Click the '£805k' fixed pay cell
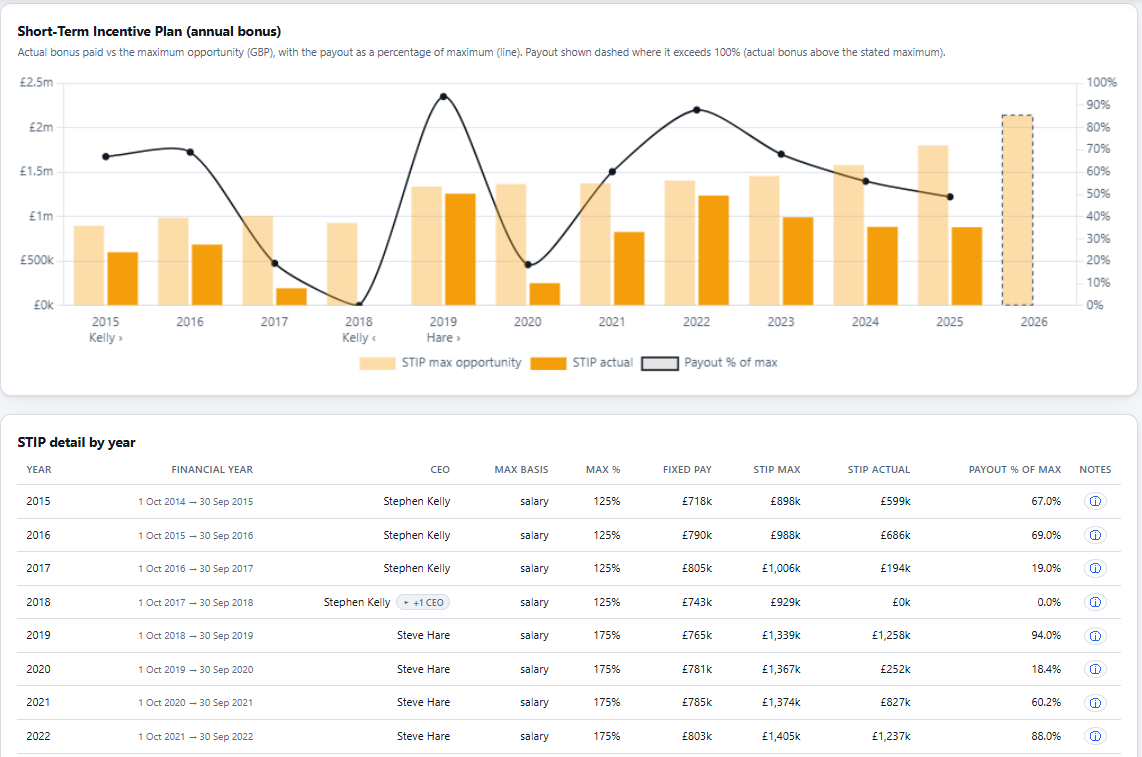Viewport: 1142px width, 757px height. (697, 568)
